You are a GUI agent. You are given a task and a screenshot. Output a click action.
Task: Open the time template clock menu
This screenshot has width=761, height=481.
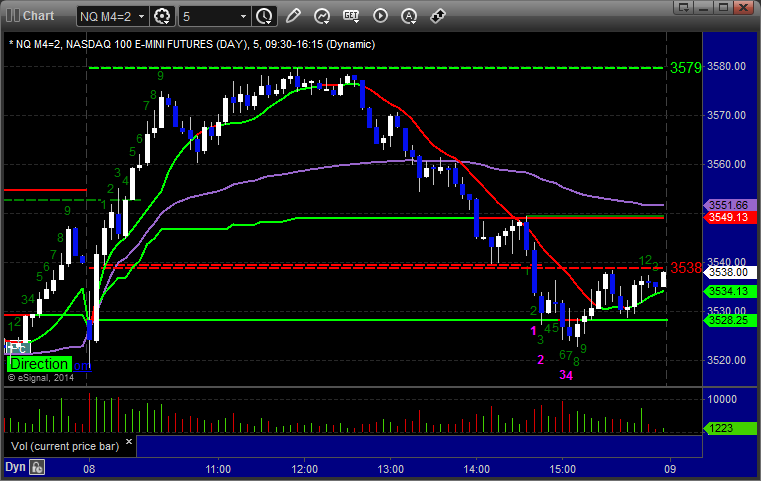[x=265, y=16]
